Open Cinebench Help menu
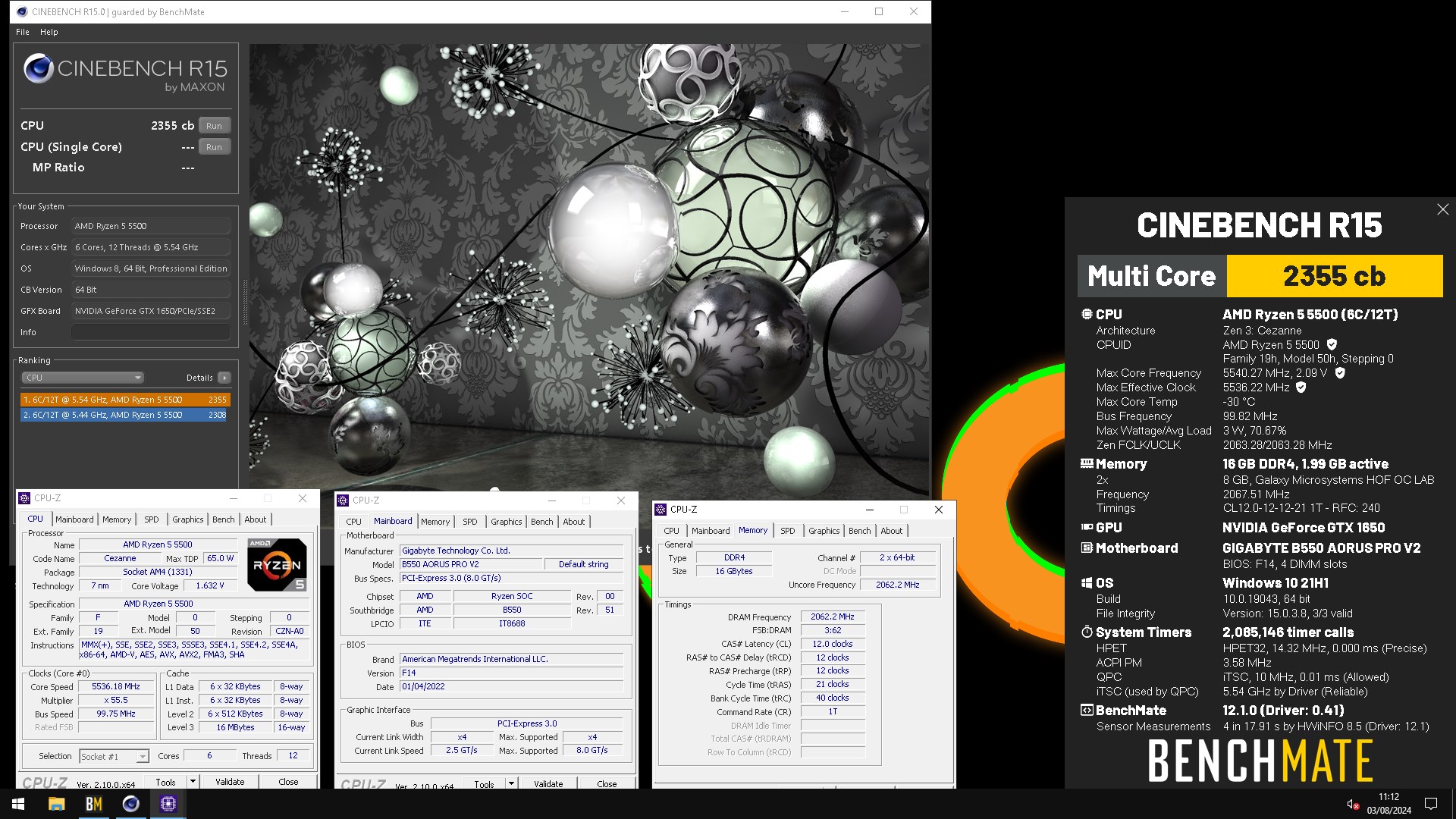The image size is (1456, 819). [x=49, y=32]
